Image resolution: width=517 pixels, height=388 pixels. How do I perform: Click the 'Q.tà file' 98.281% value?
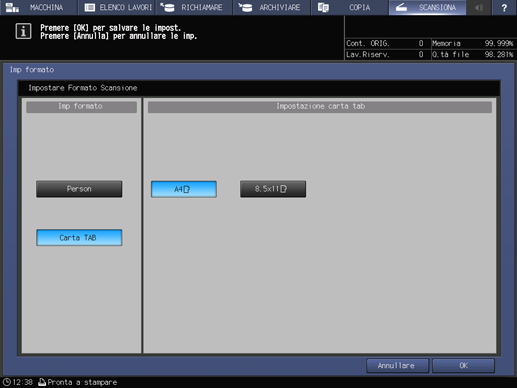pos(499,55)
